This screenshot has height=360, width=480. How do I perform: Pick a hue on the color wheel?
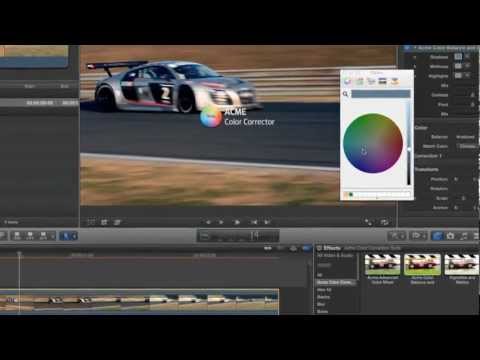[x=373, y=143]
